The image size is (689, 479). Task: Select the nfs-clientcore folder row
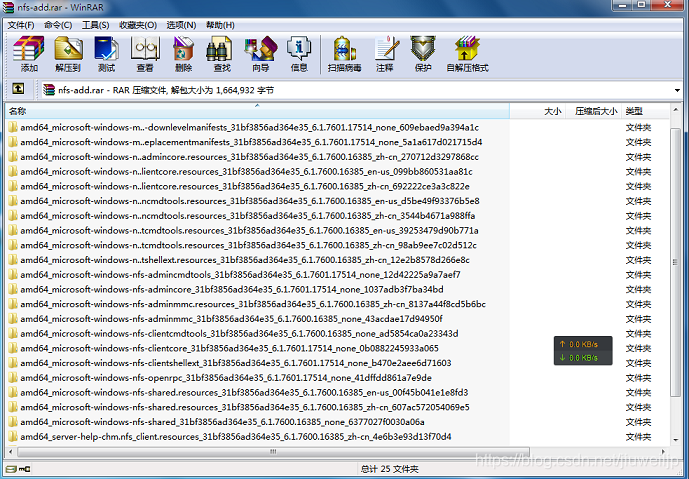point(229,348)
